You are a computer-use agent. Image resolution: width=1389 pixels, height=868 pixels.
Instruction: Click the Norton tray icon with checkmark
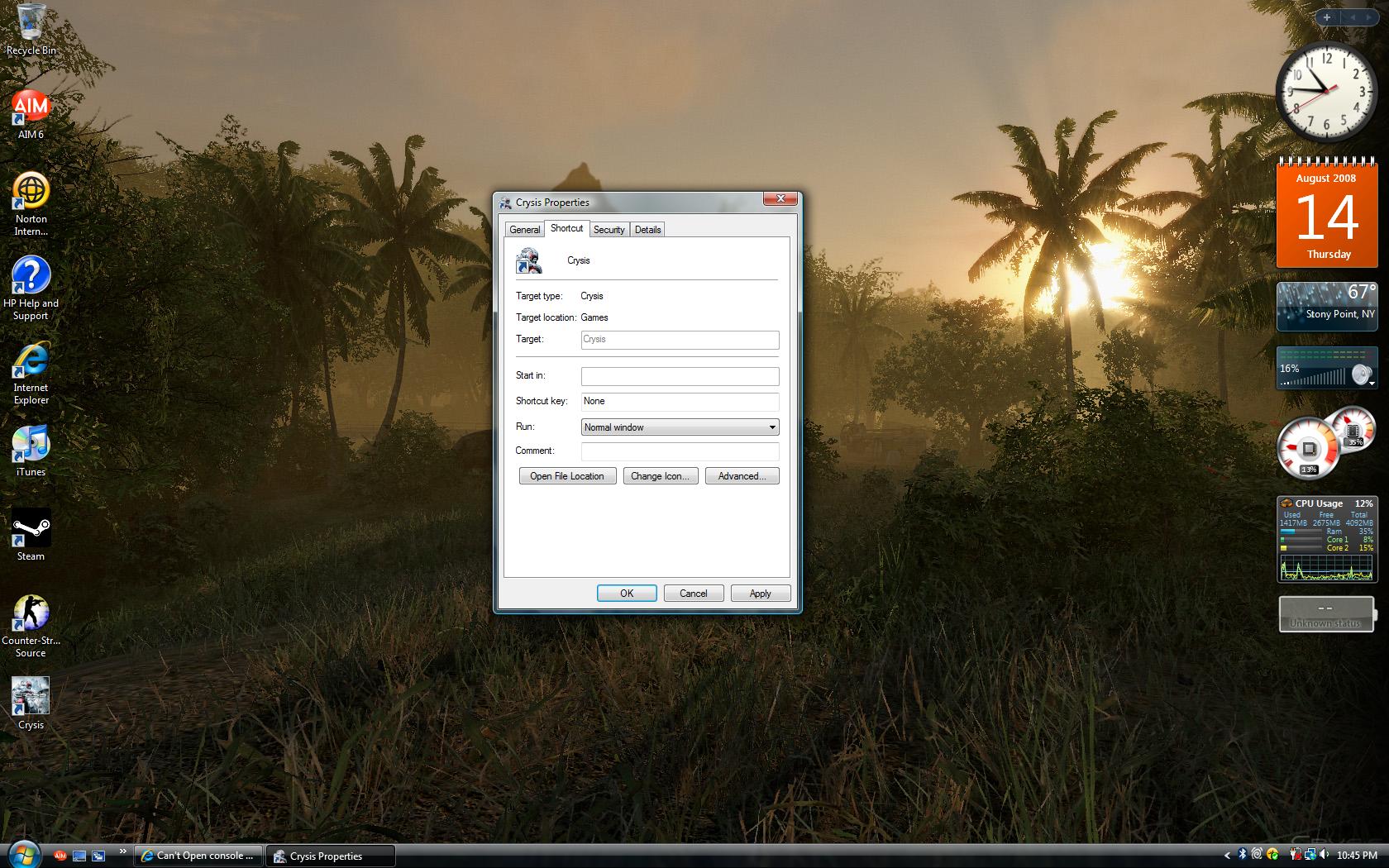[1272, 855]
